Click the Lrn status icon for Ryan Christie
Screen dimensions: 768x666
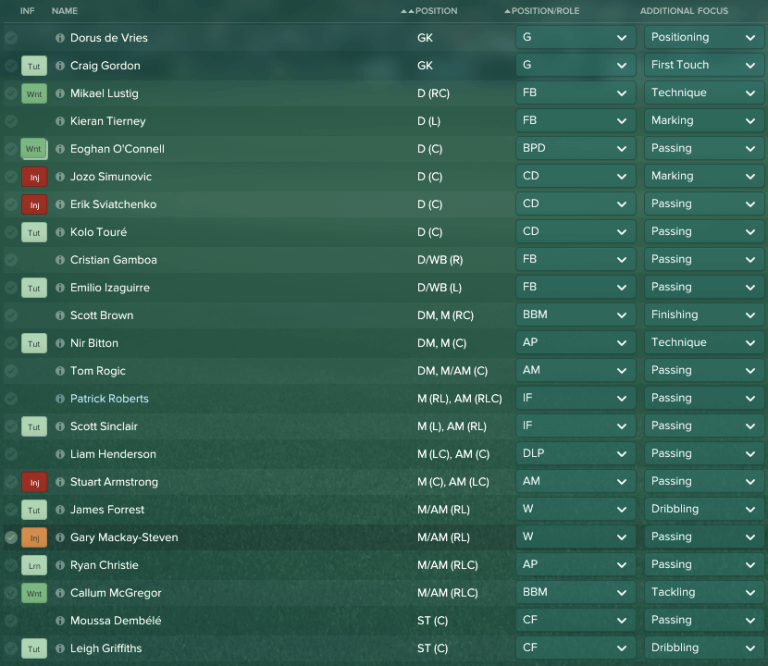pos(34,566)
